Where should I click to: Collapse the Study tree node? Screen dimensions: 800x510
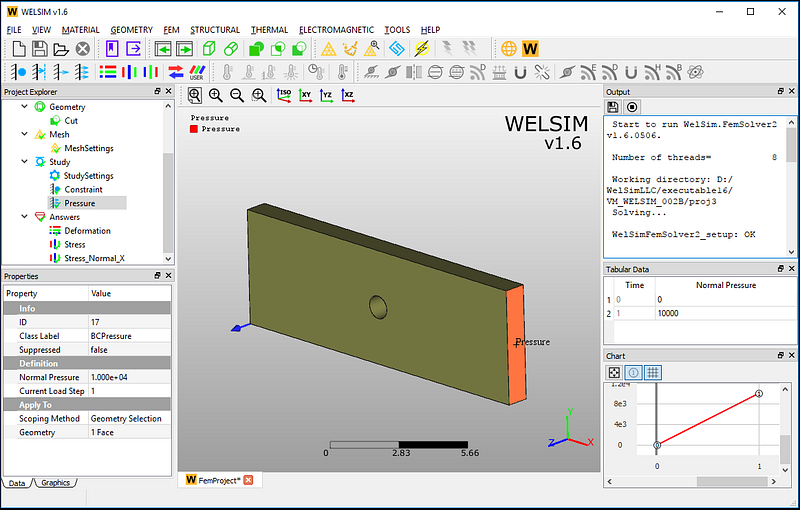25,162
